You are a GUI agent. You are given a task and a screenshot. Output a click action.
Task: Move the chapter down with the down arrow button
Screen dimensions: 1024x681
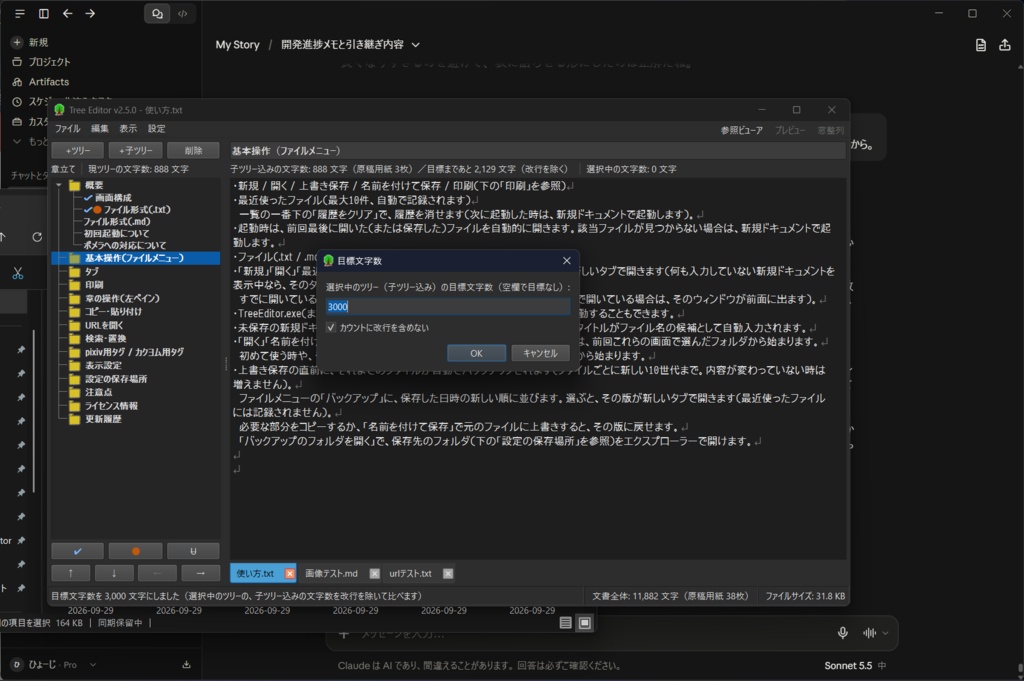pyautogui.click(x=114, y=573)
